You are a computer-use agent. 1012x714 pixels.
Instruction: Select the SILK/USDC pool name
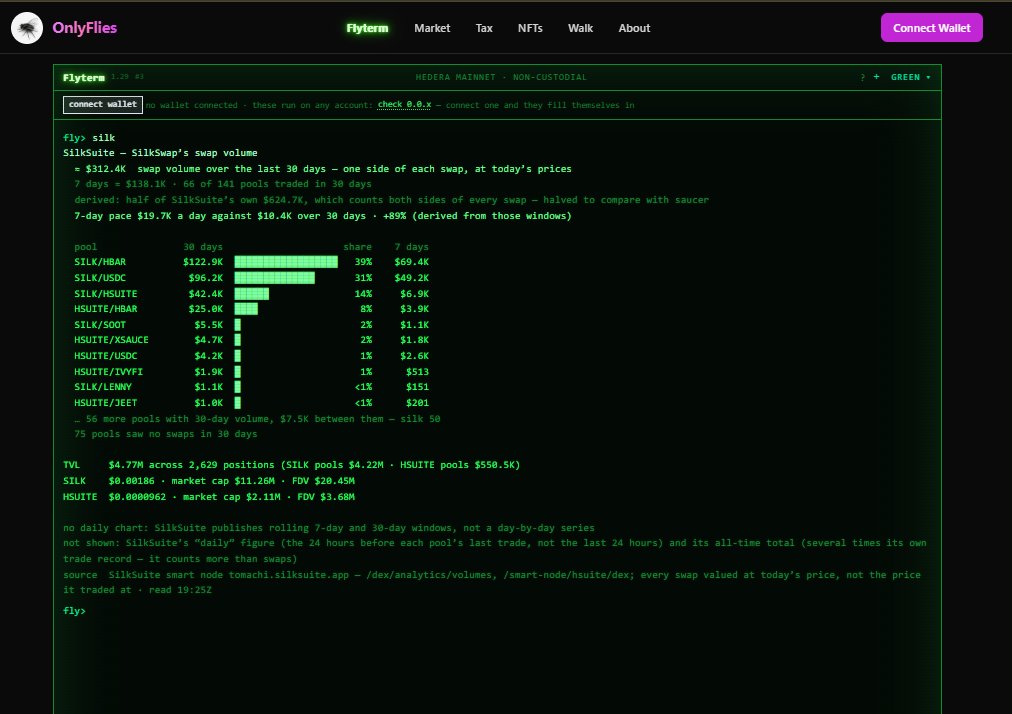(100, 278)
